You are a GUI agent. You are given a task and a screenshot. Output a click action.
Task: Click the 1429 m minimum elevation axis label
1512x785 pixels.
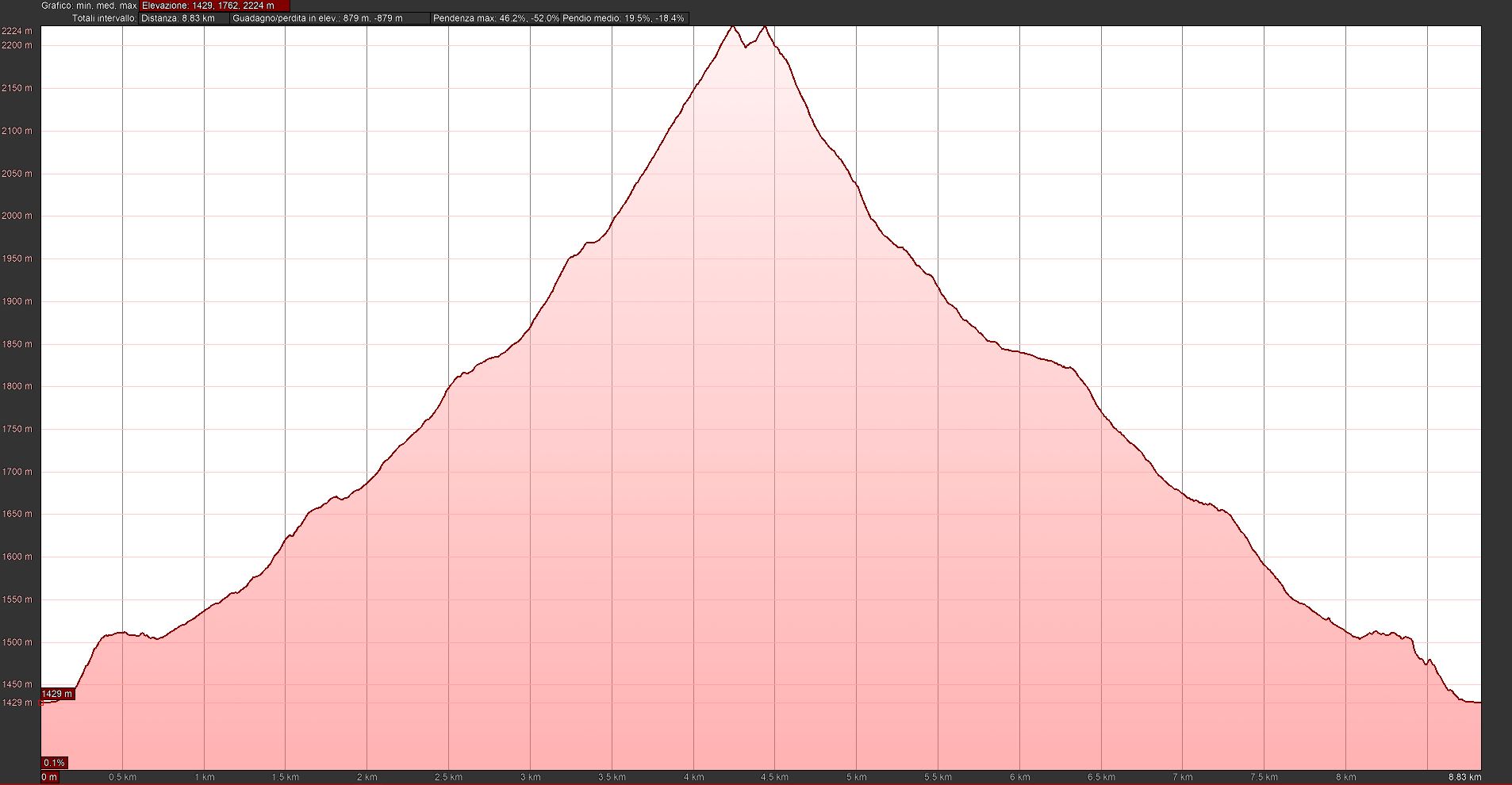click(x=17, y=703)
